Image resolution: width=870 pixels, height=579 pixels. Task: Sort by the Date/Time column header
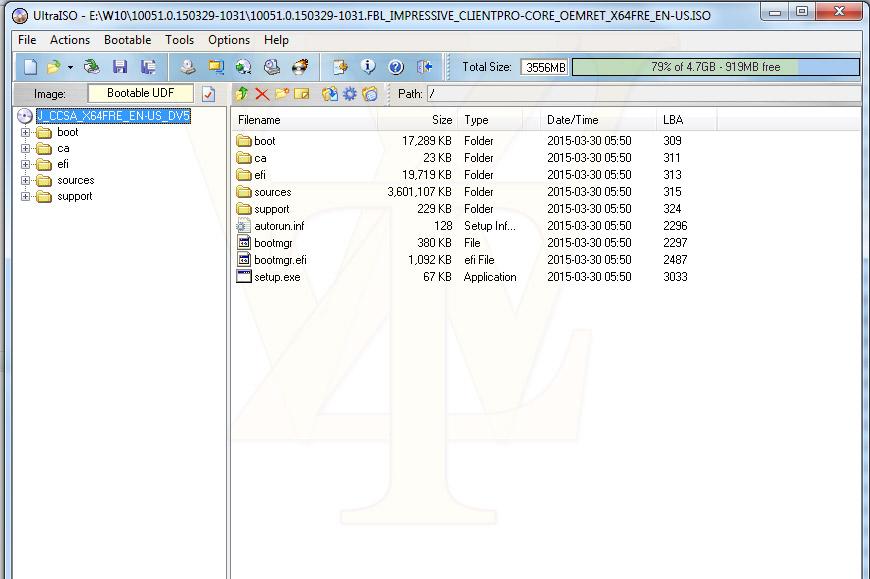click(599, 120)
